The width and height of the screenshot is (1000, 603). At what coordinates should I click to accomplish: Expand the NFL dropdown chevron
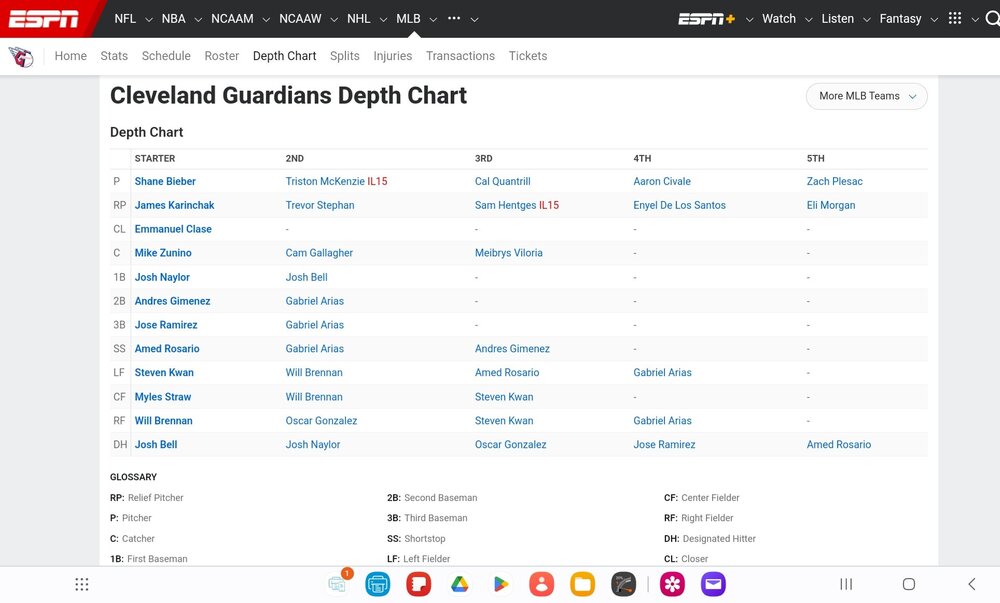[x=149, y=20]
